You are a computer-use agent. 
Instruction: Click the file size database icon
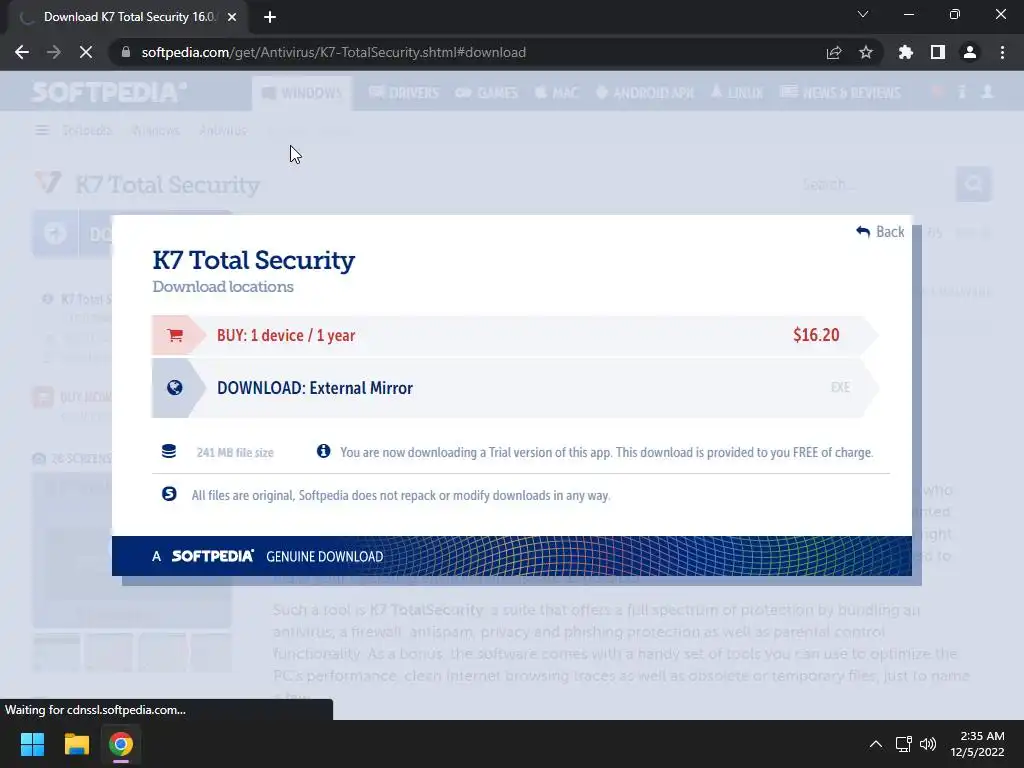point(168,451)
